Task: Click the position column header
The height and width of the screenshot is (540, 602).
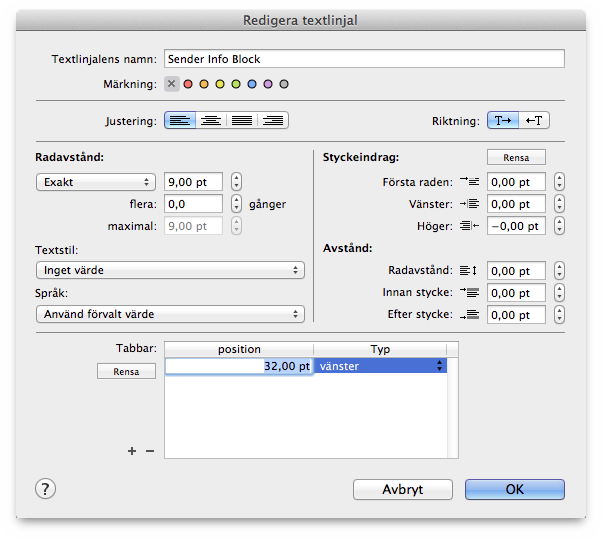Action: [x=239, y=349]
